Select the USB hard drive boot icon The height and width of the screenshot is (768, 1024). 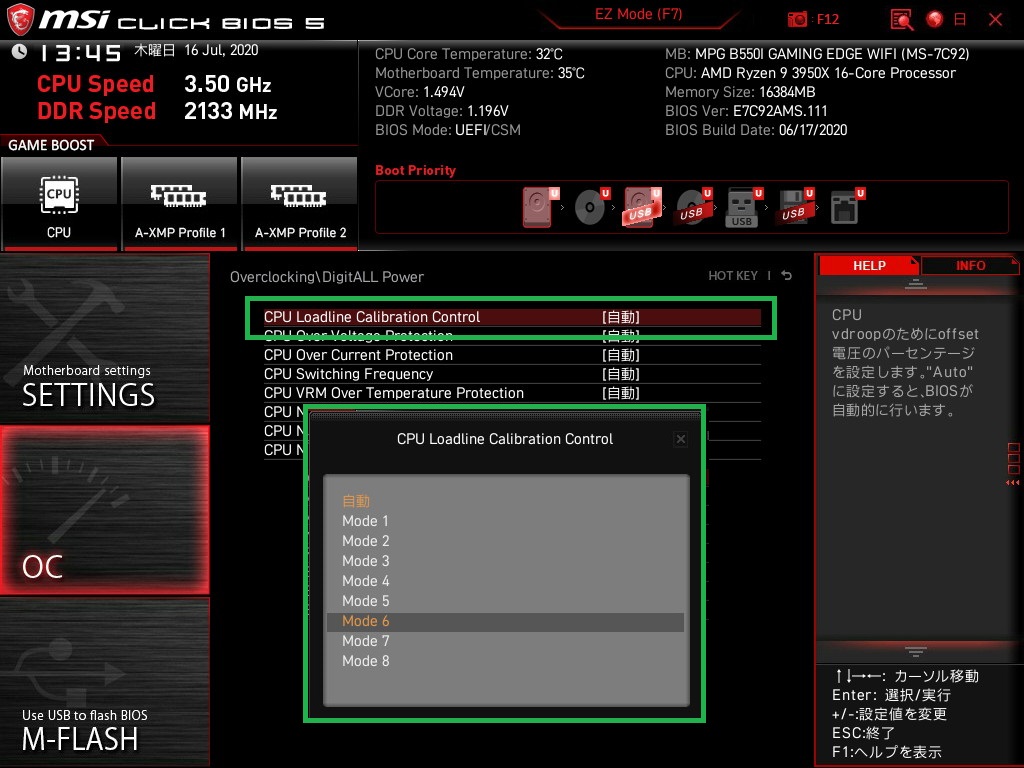pos(642,207)
